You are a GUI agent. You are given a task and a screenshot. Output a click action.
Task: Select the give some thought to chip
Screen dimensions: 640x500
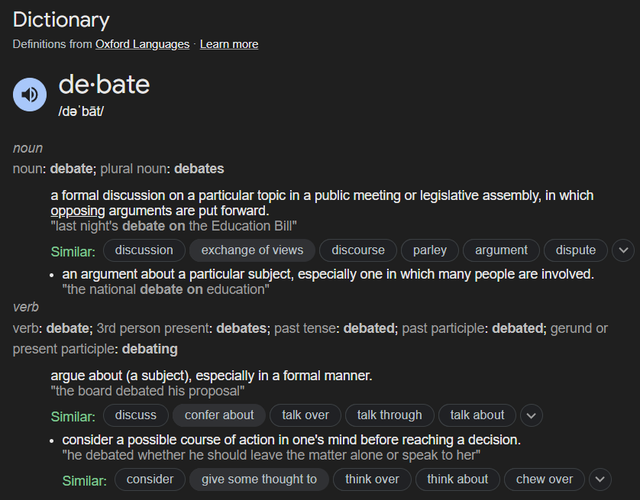259,479
